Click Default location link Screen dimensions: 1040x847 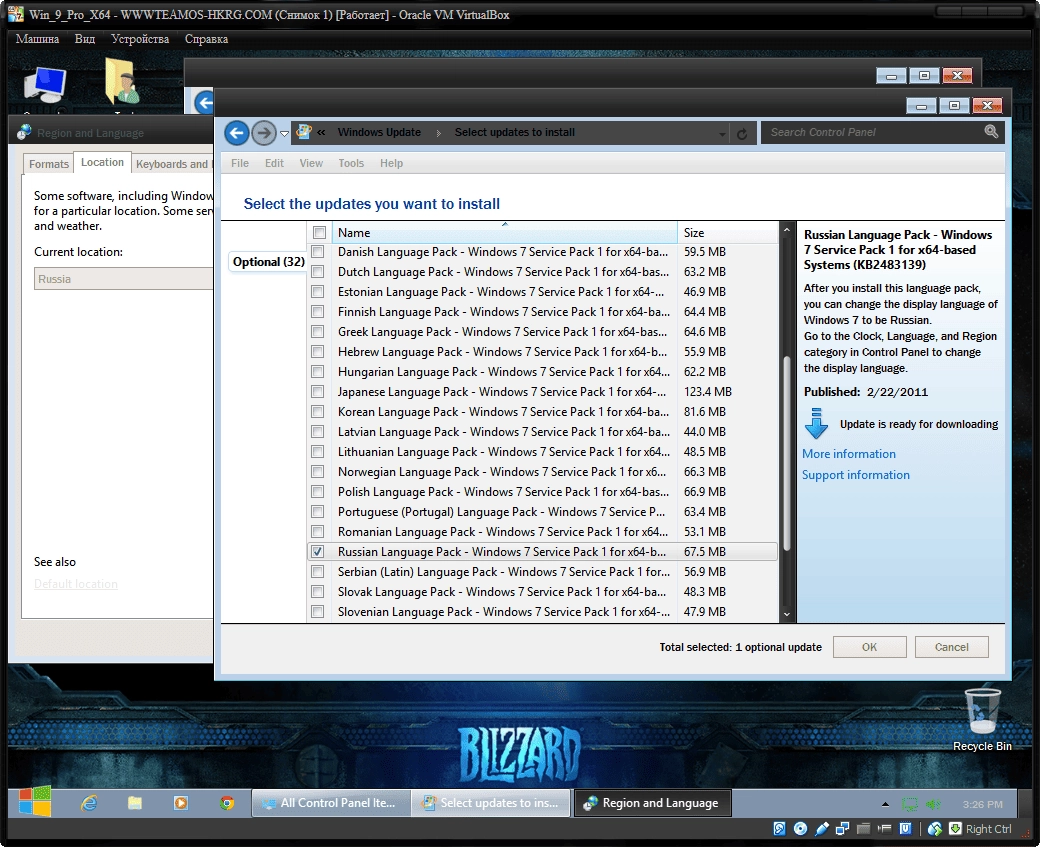[x=76, y=584]
